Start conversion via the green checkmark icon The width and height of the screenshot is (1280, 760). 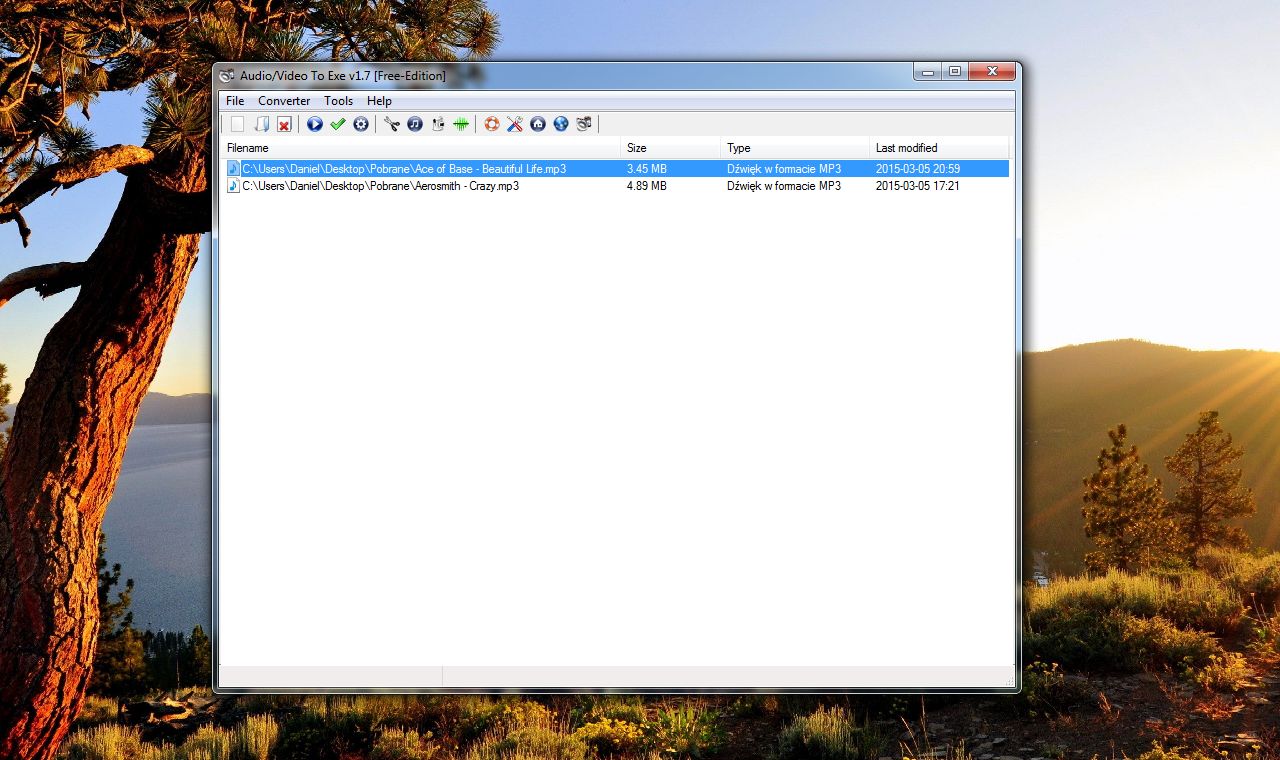point(338,124)
